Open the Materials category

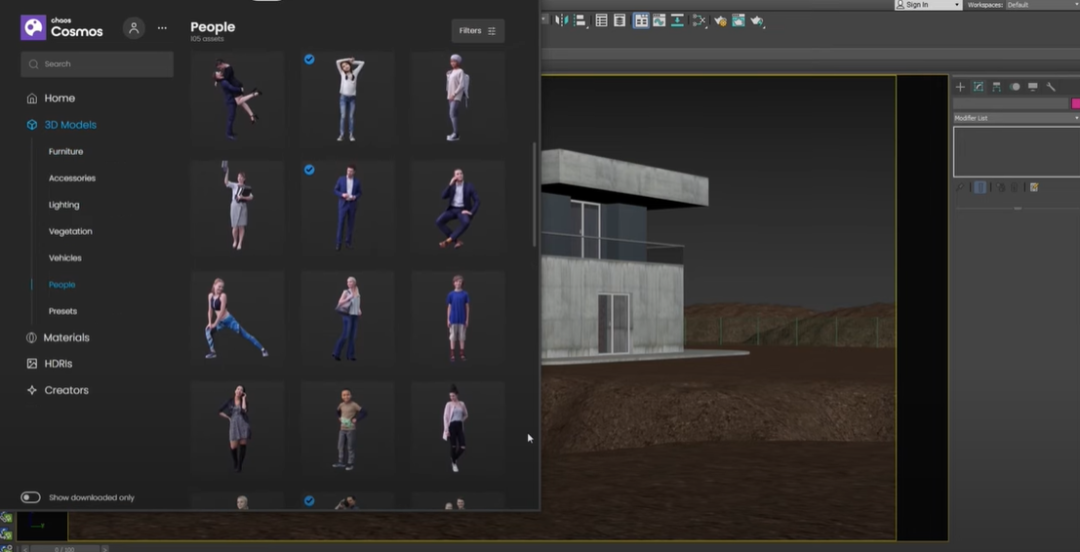pyautogui.click(x=66, y=338)
